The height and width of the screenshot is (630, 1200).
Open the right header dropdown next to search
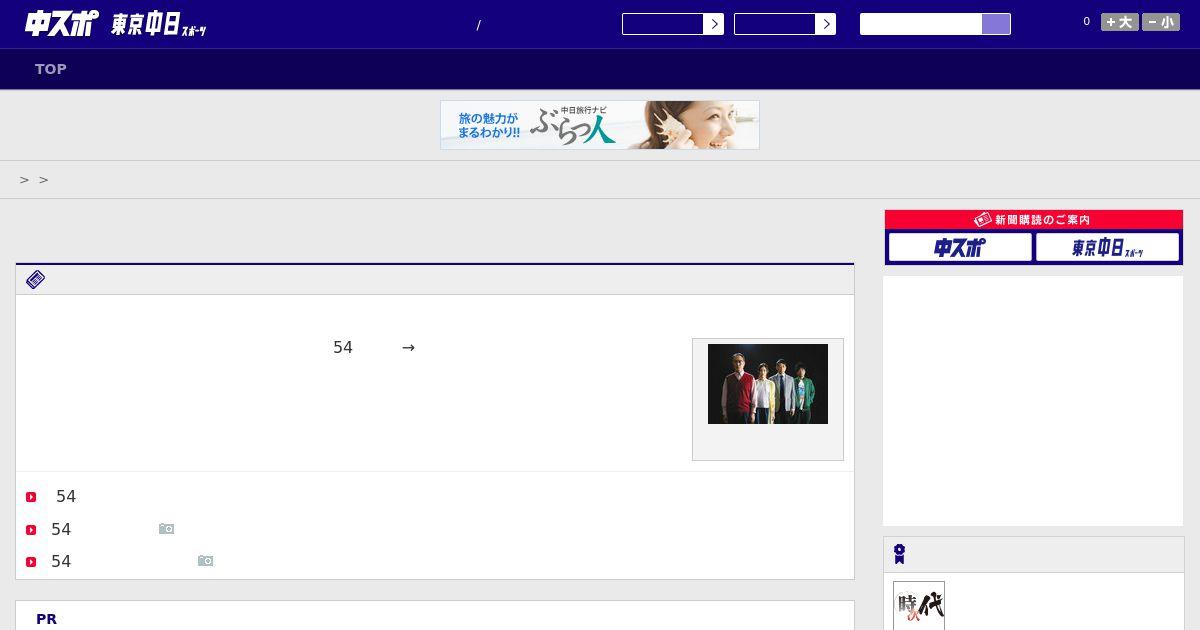(x=785, y=24)
